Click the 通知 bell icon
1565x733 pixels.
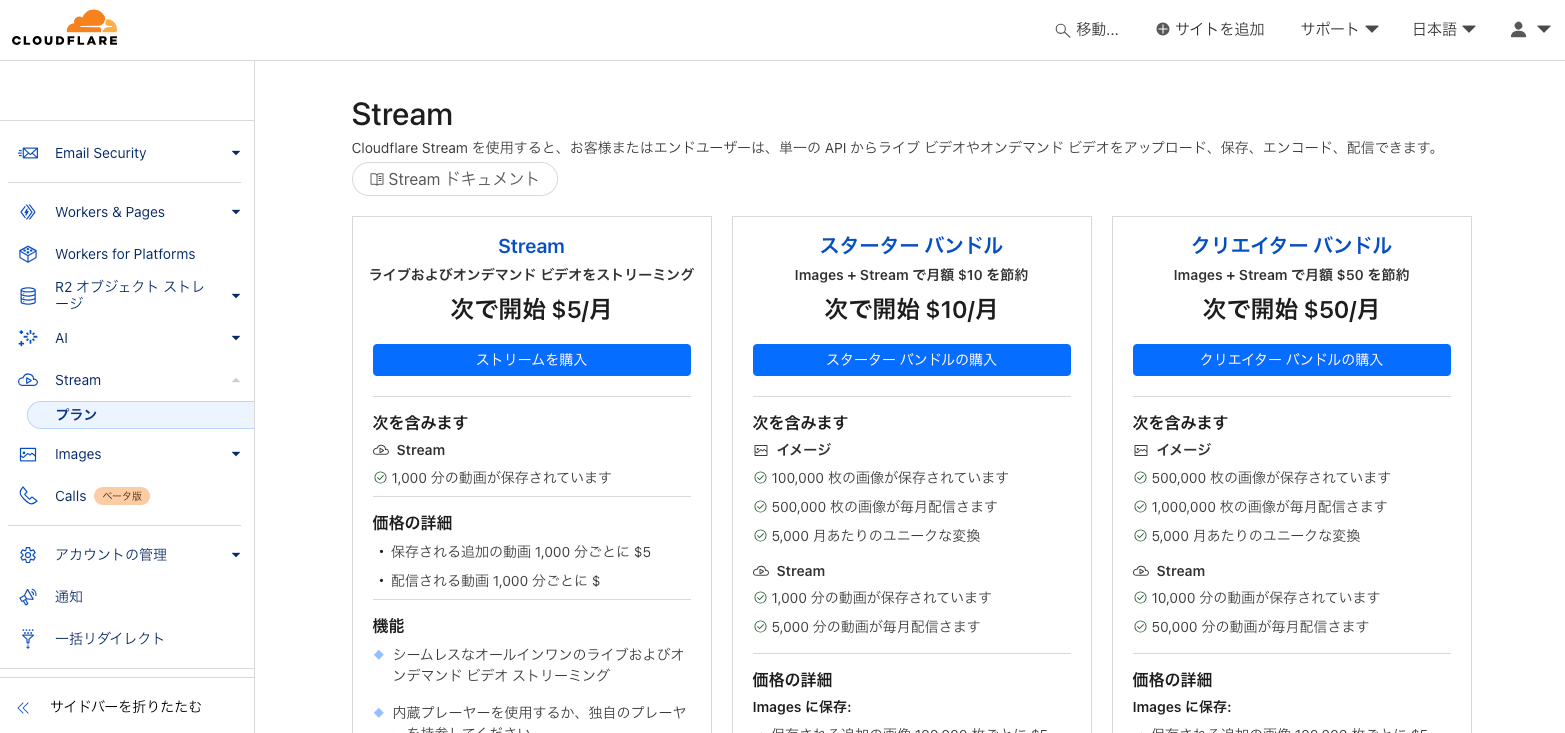pos(25,596)
